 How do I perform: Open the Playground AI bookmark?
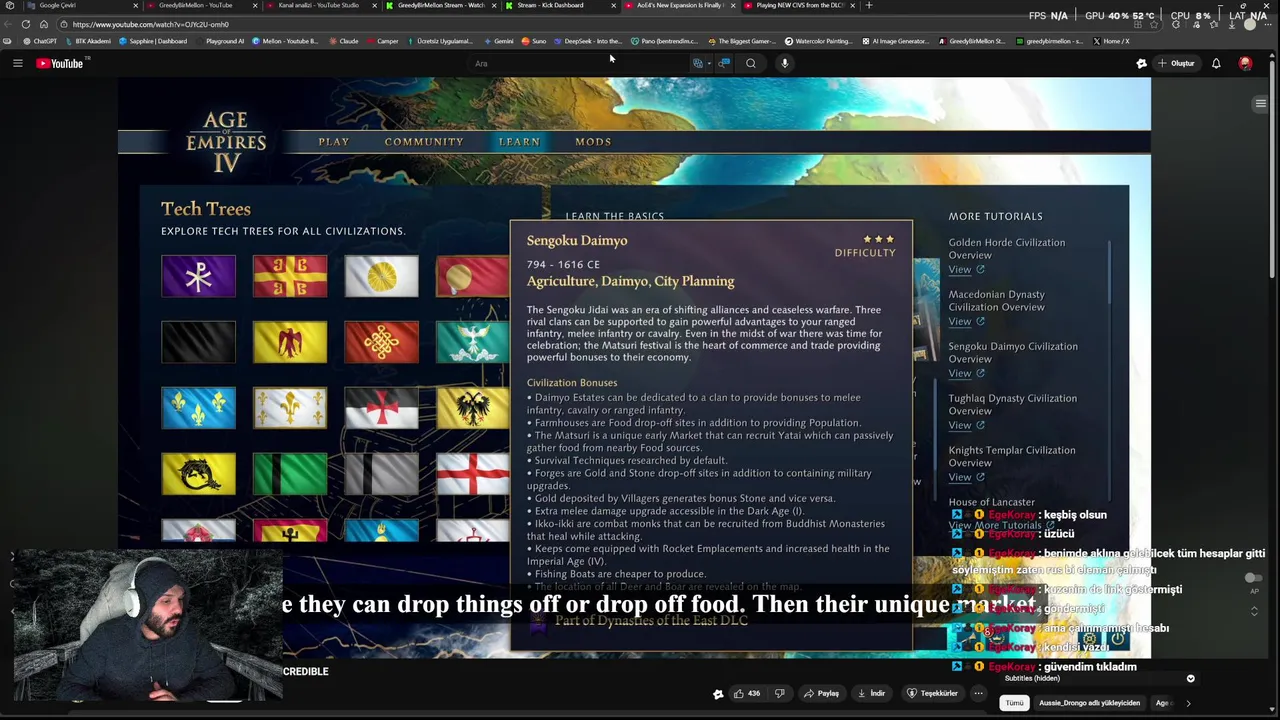(220, 41)
